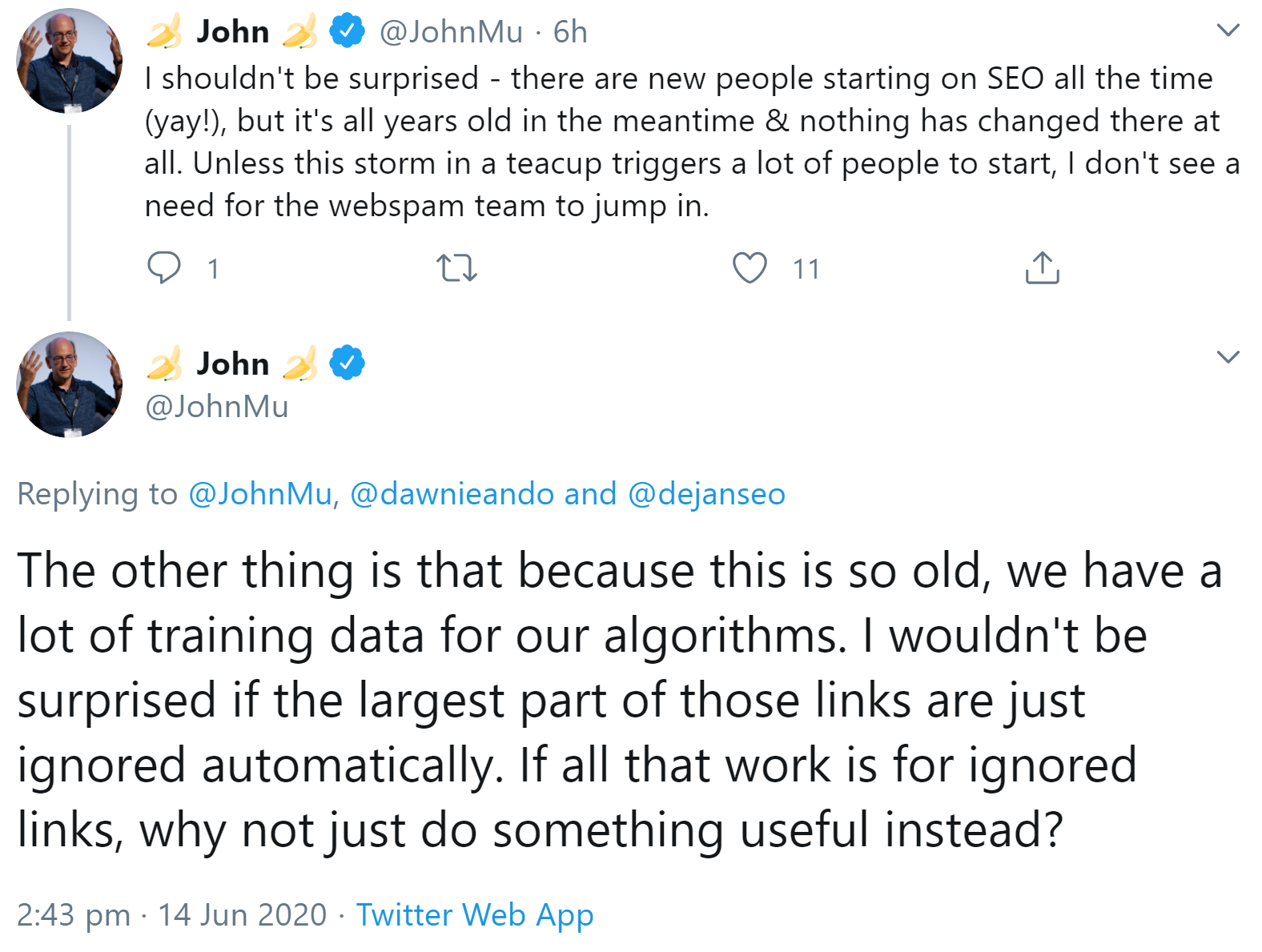1262x952 pixels.
Task: Open John's avatar on the first tweet
Action: (x=70, y=61)
